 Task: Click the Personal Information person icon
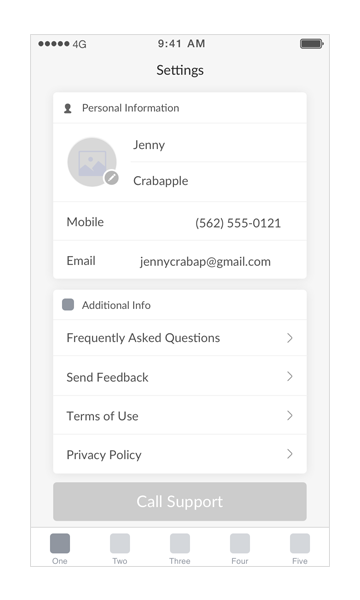68,108
